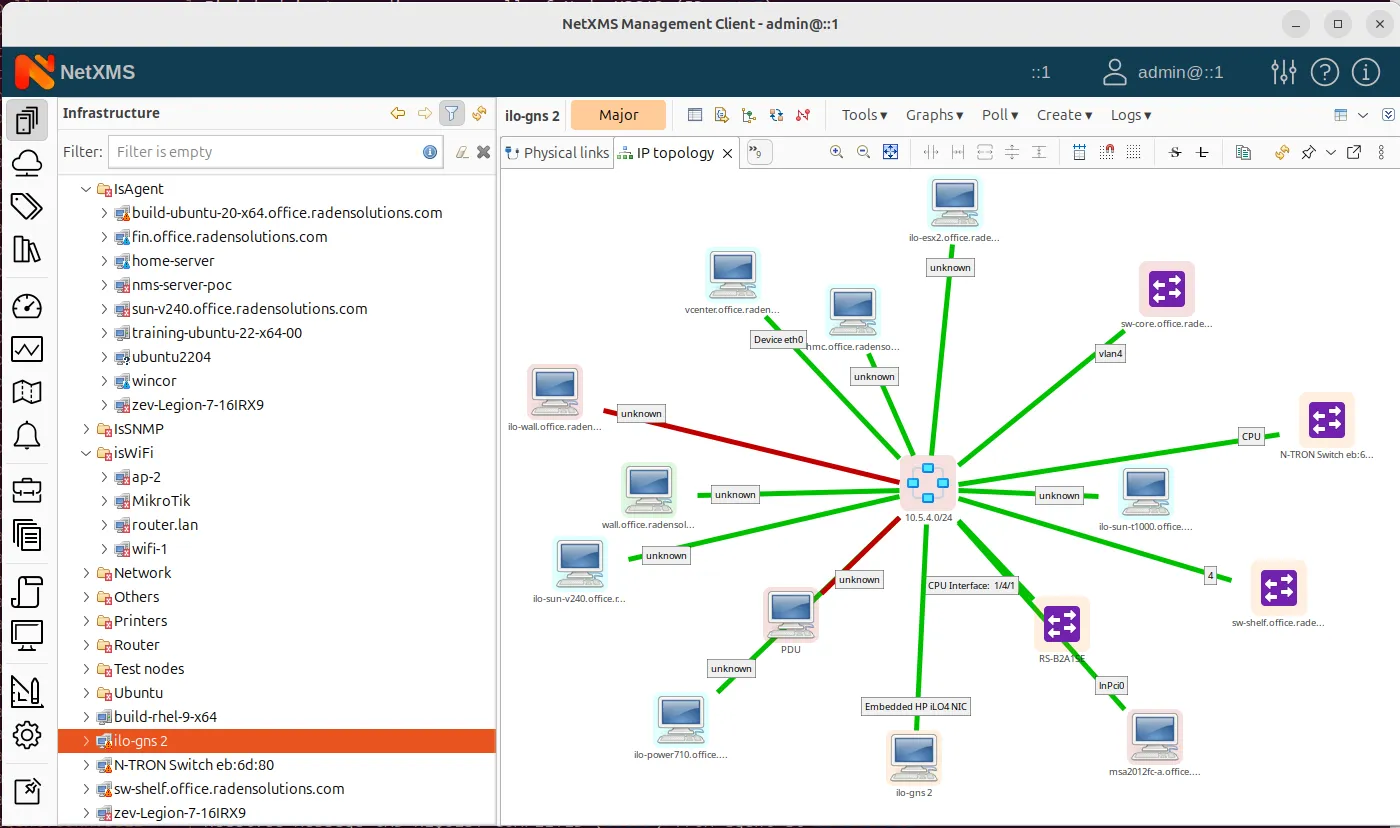Select the Zoom In icon on the map toolbar
The width and height of the screenshot is (1400, 828).
[x=836, y=152]
